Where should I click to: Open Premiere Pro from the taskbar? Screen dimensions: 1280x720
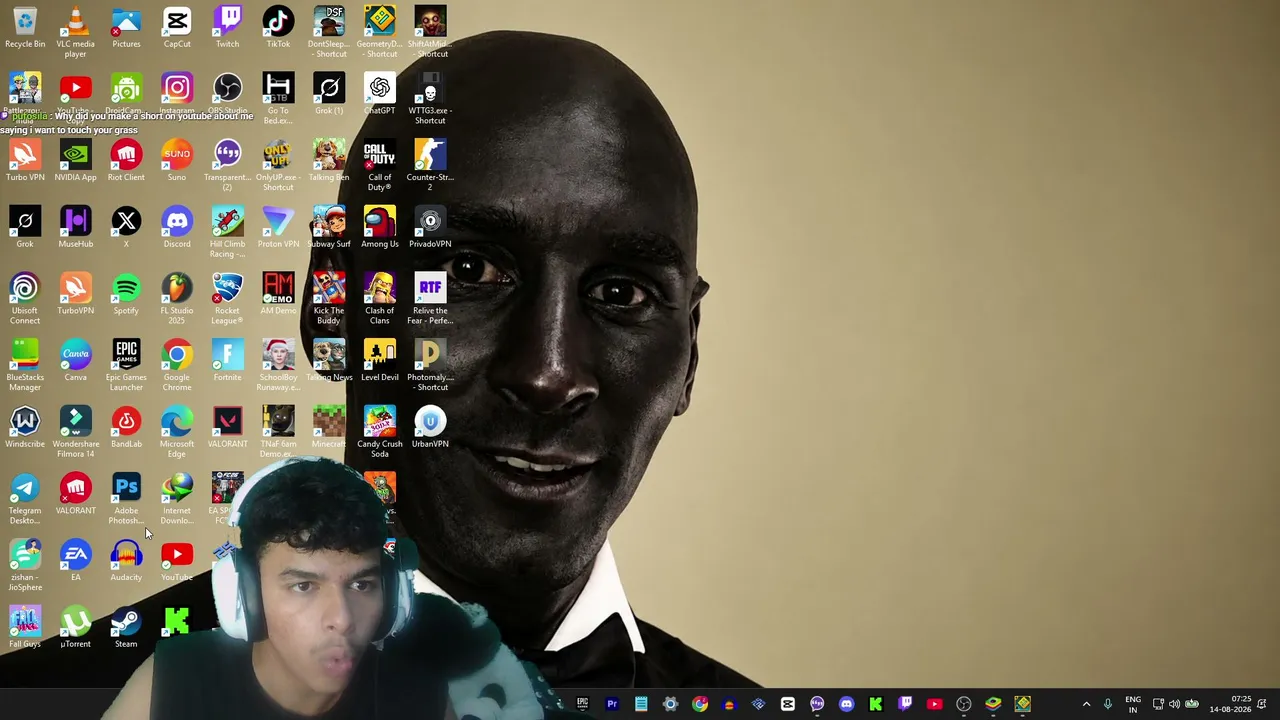coord(612,704)
